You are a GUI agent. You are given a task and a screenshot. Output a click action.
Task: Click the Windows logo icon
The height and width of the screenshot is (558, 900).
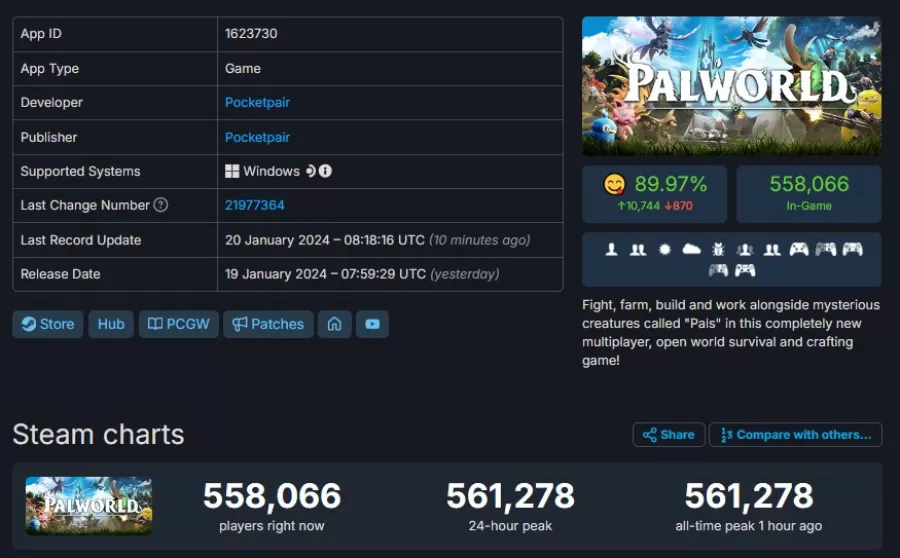tap(232, 171)
